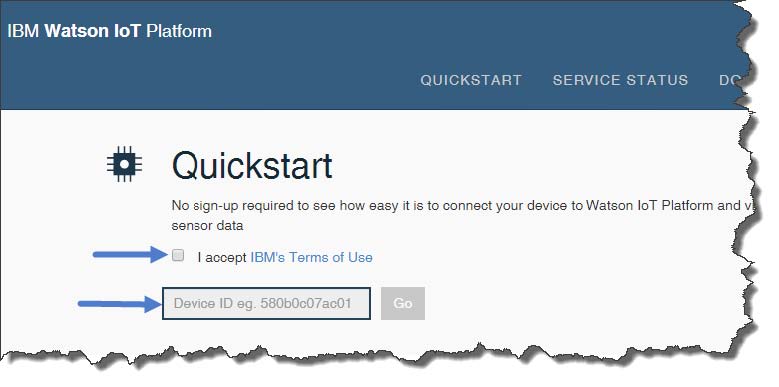Click the 'Watson IoT Platform' mention in description

pyautogui.click(x=650, y=206)
